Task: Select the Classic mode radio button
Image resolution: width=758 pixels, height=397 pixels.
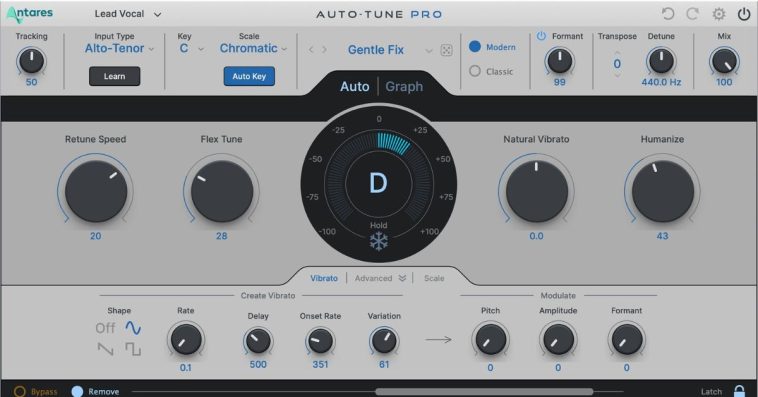Action: pos(475,71)
